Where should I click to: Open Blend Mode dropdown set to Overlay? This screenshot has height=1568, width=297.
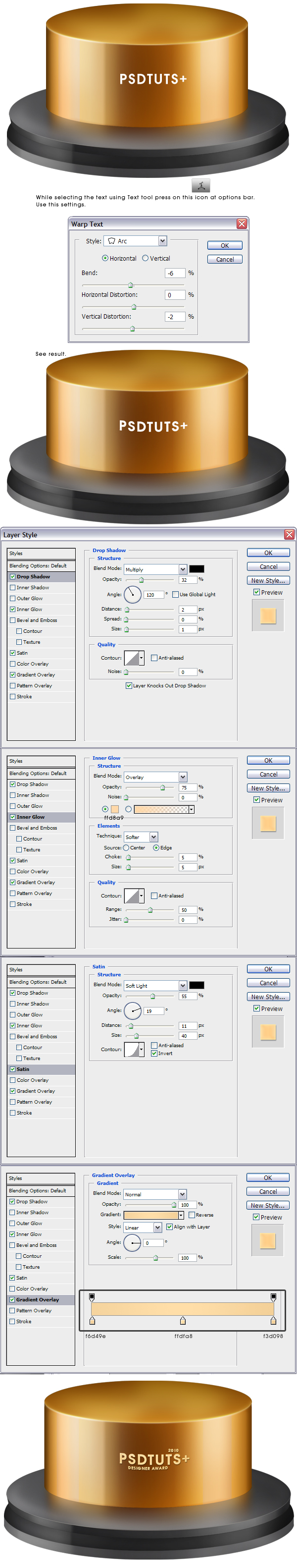155,777
